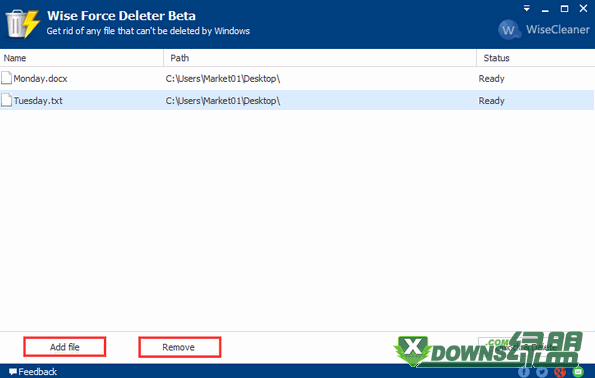Select the Monday.docx file name
Image resolution: width=595 pixels, height=378 pixels.
40,79
